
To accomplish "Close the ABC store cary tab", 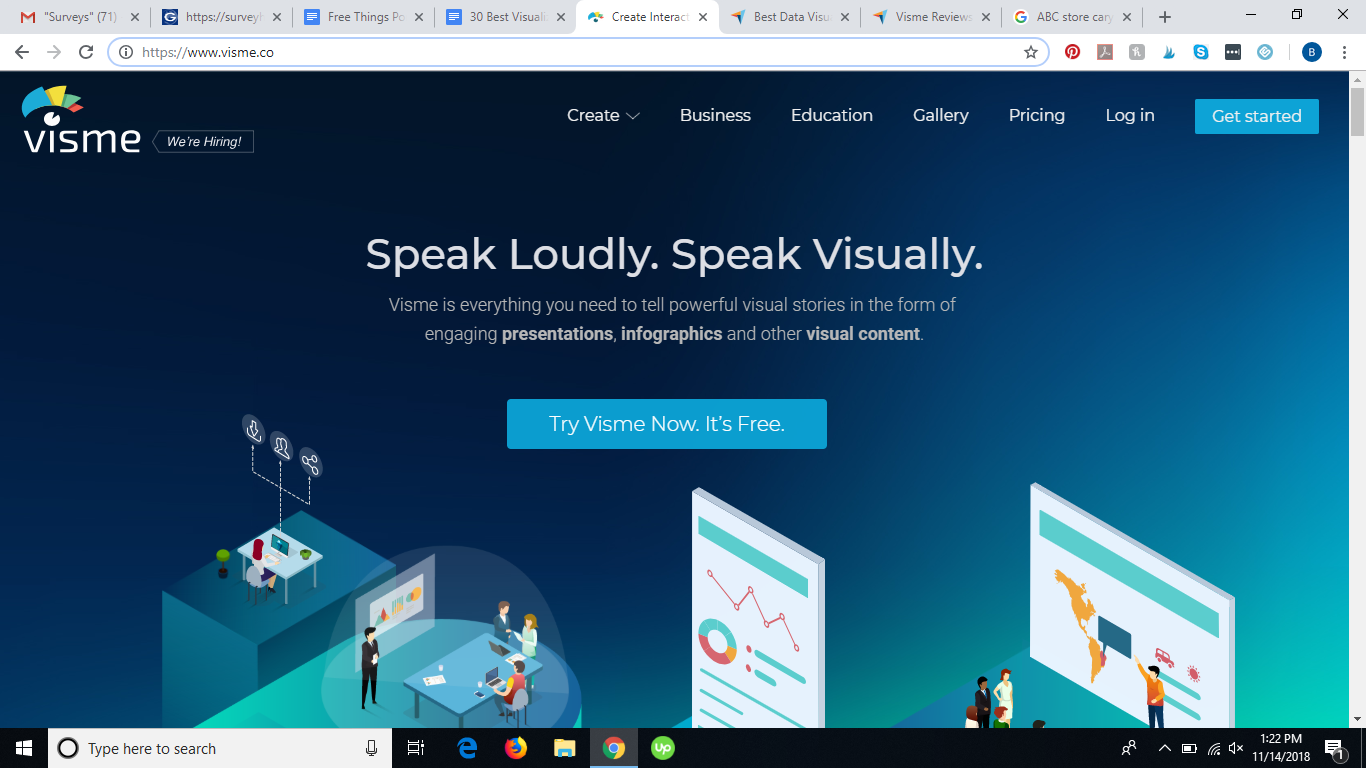I will click(x=1127, y=17).
